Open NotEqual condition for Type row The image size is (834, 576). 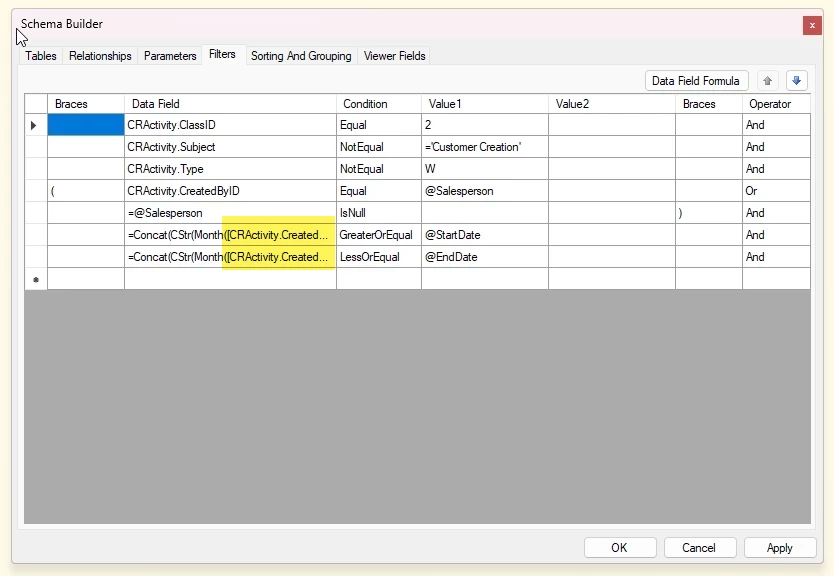click(379, 169)
